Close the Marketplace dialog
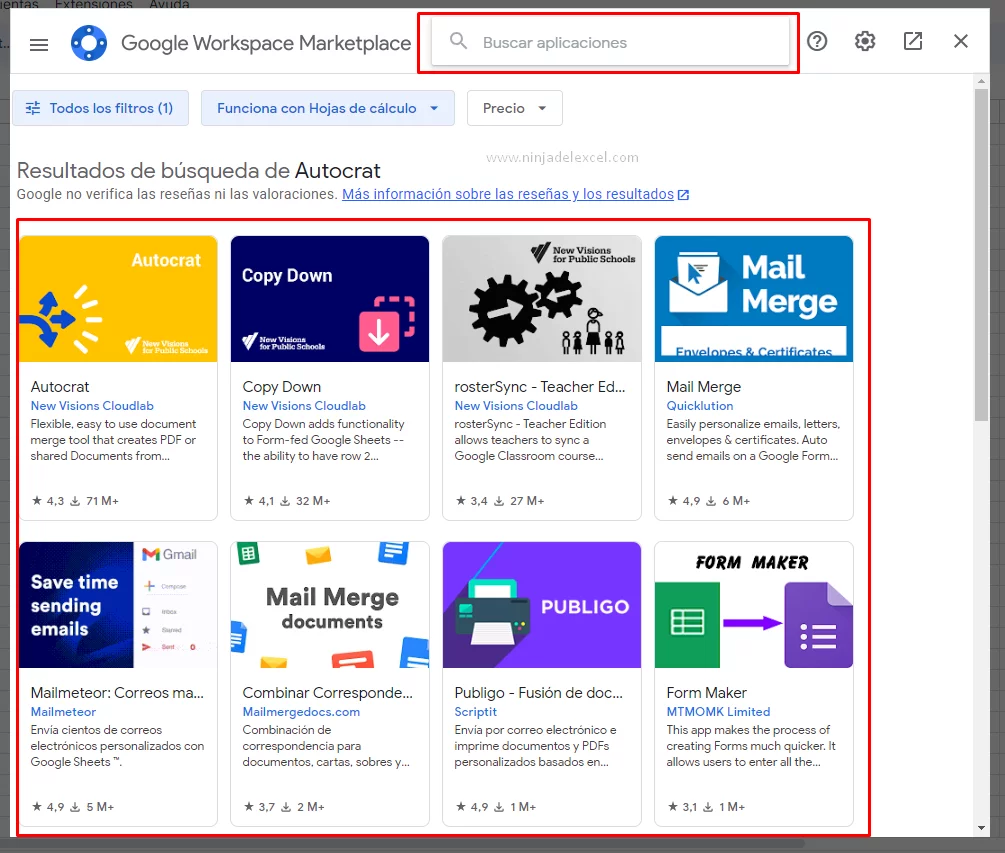Image resolution: width=1005 pixels, height=853 pixels. 960,42
